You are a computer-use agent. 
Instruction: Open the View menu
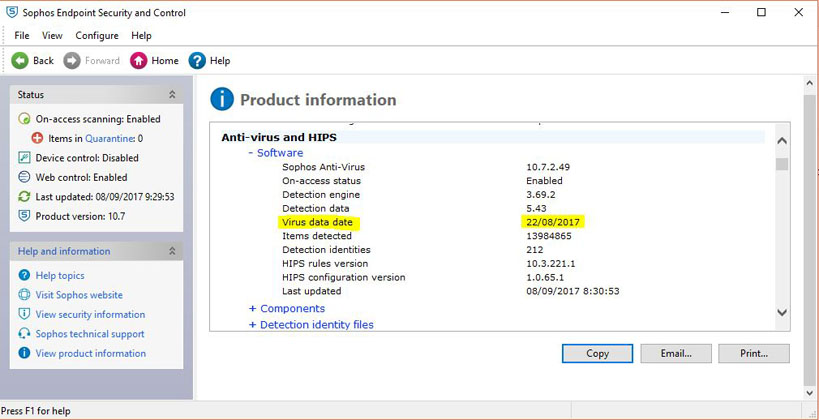52,36
